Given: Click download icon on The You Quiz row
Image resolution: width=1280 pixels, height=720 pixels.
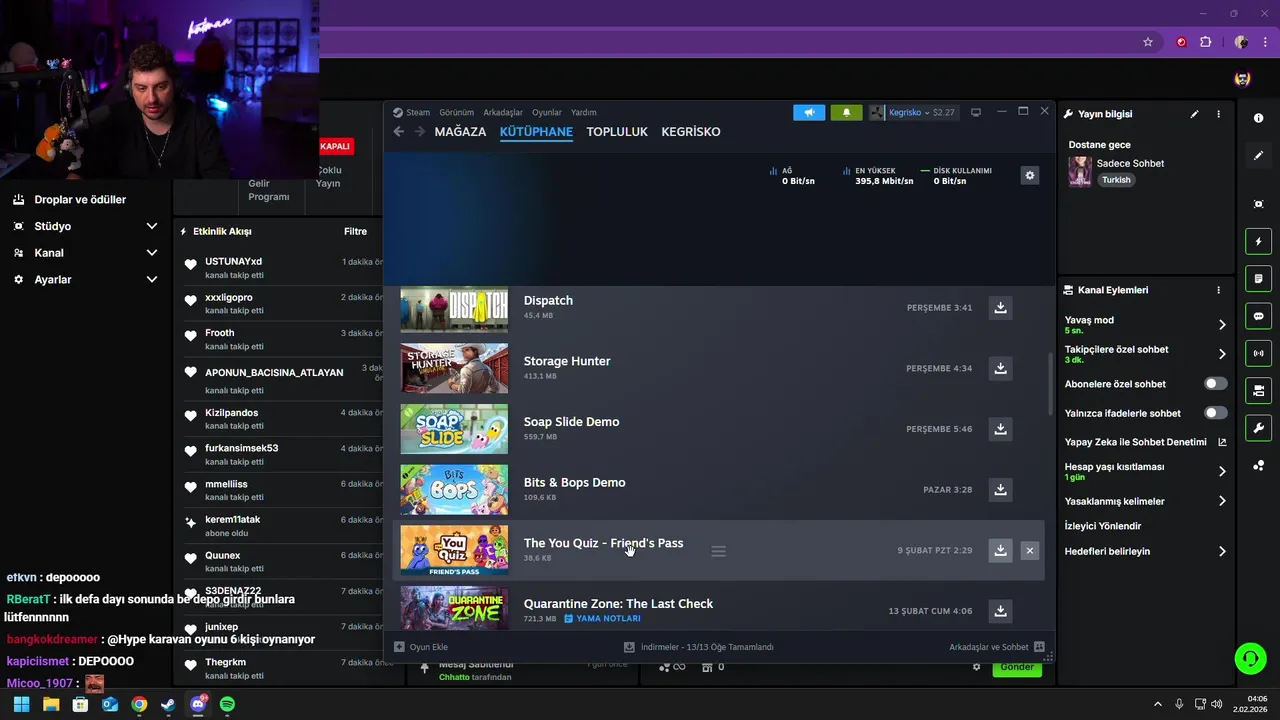Looking at the screenshot, I should click(1000, 550).
